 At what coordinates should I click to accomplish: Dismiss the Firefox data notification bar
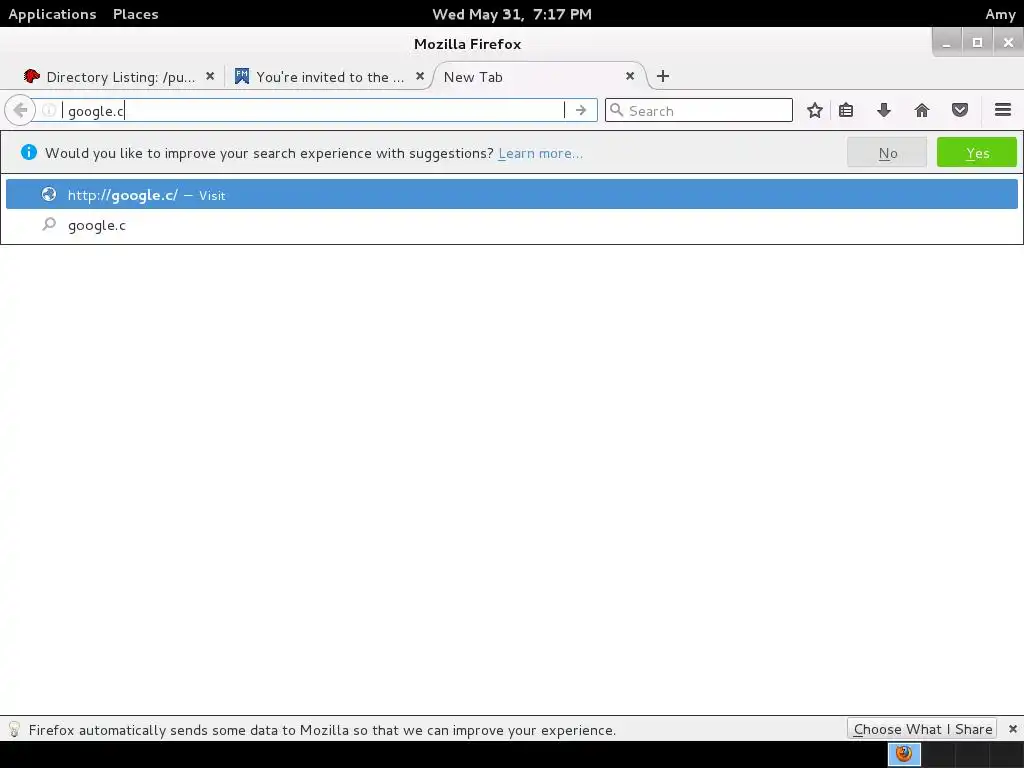(1012, 729)
